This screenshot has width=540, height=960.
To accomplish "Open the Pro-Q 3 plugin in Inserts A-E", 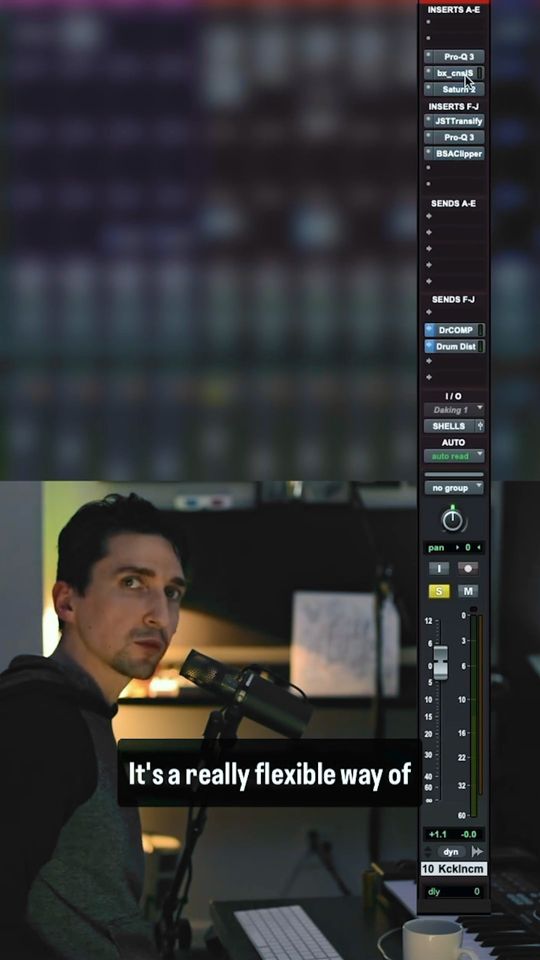I will click(459, 56).
